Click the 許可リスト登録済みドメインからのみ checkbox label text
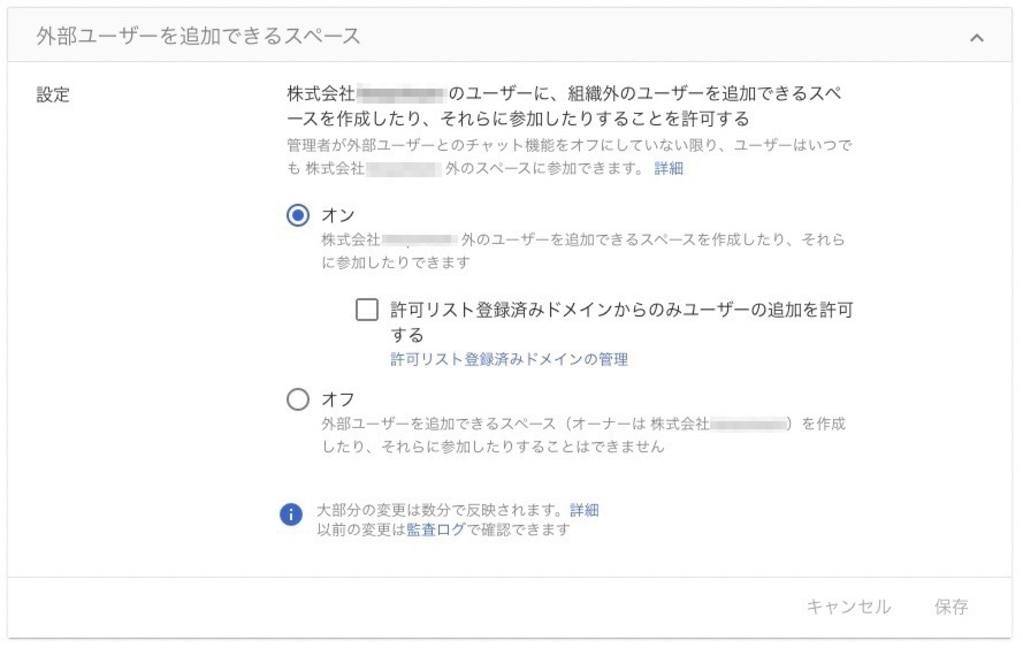Image resolution: width=1023 pixels, height=648 pixels. tap(620, 310)
